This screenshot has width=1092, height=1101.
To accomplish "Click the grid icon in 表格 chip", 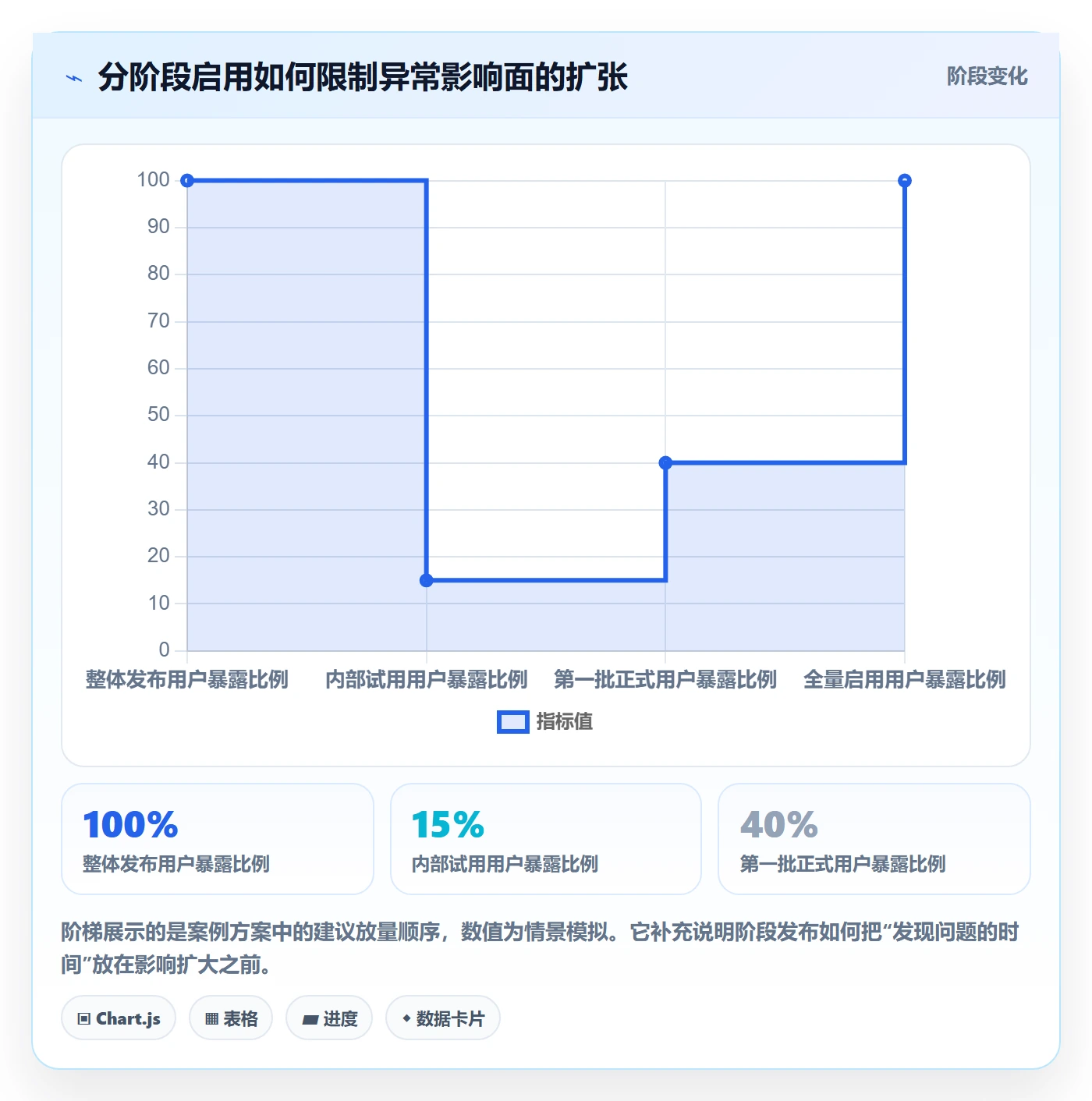I will click(x=211, y=1019).
